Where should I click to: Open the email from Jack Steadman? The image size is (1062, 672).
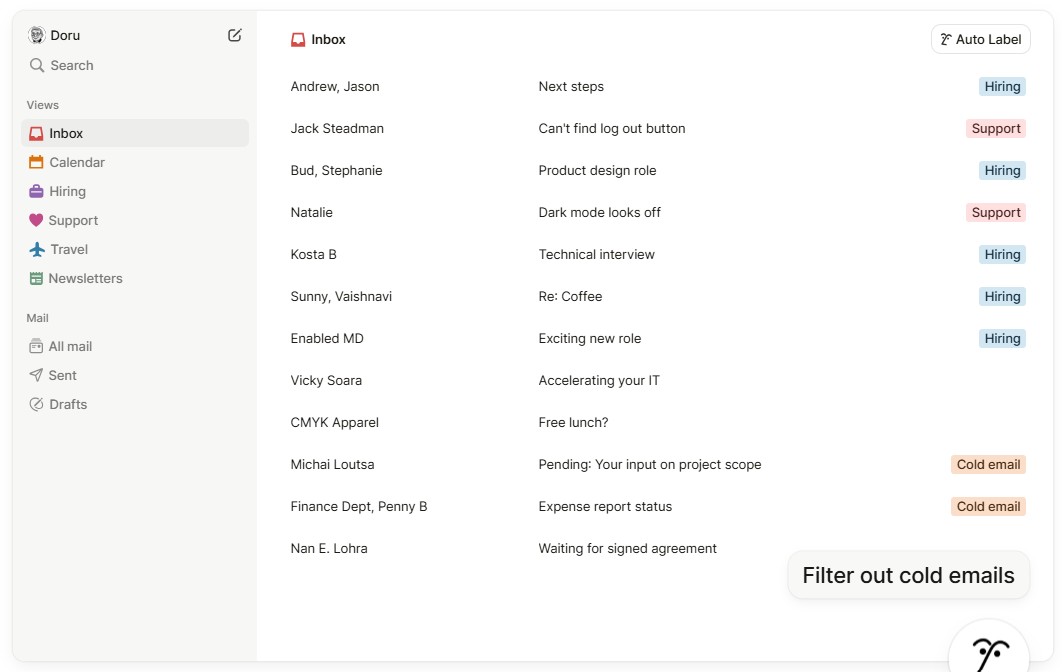337,128
